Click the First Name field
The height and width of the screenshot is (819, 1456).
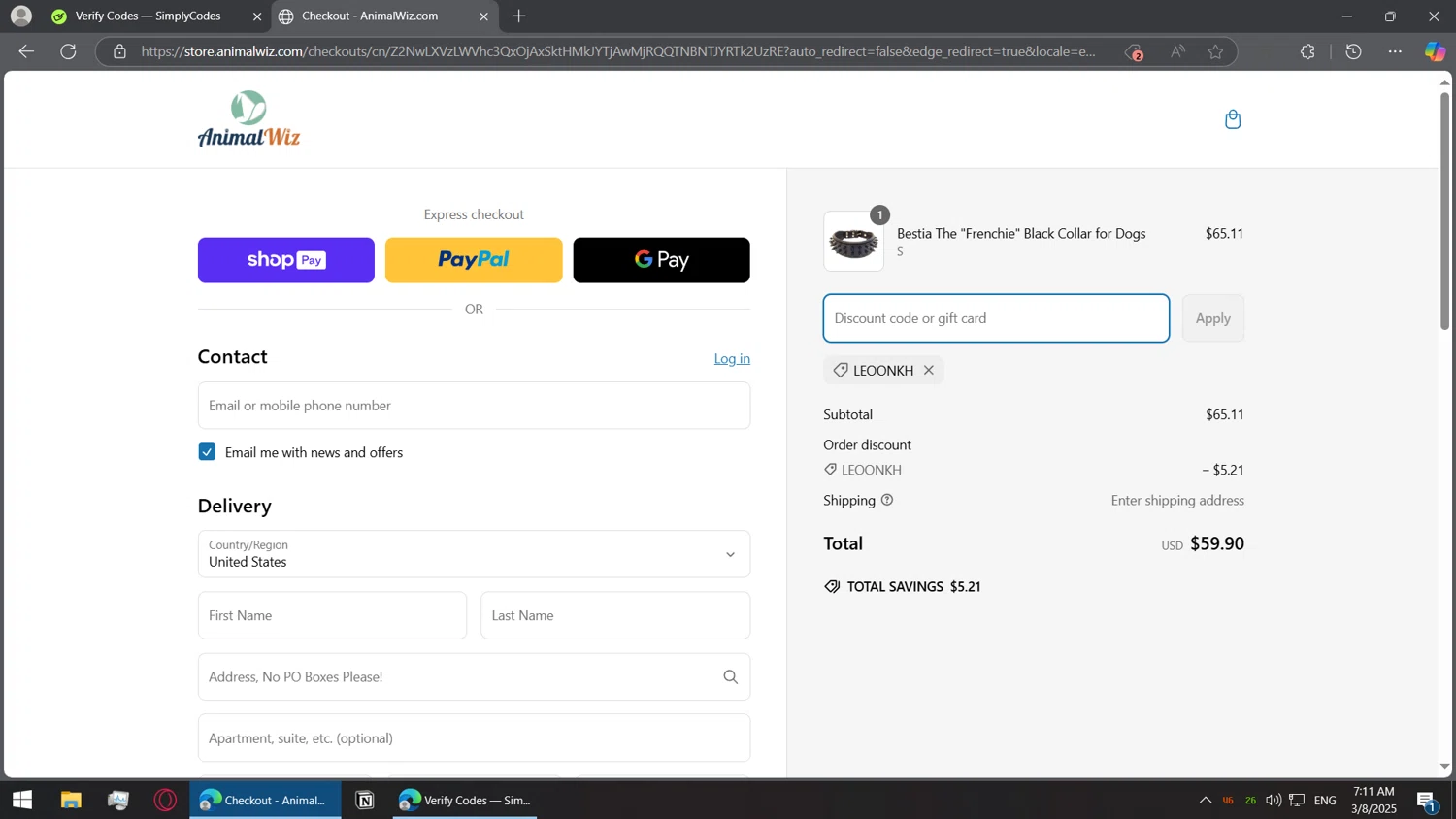tap(332, 615)
